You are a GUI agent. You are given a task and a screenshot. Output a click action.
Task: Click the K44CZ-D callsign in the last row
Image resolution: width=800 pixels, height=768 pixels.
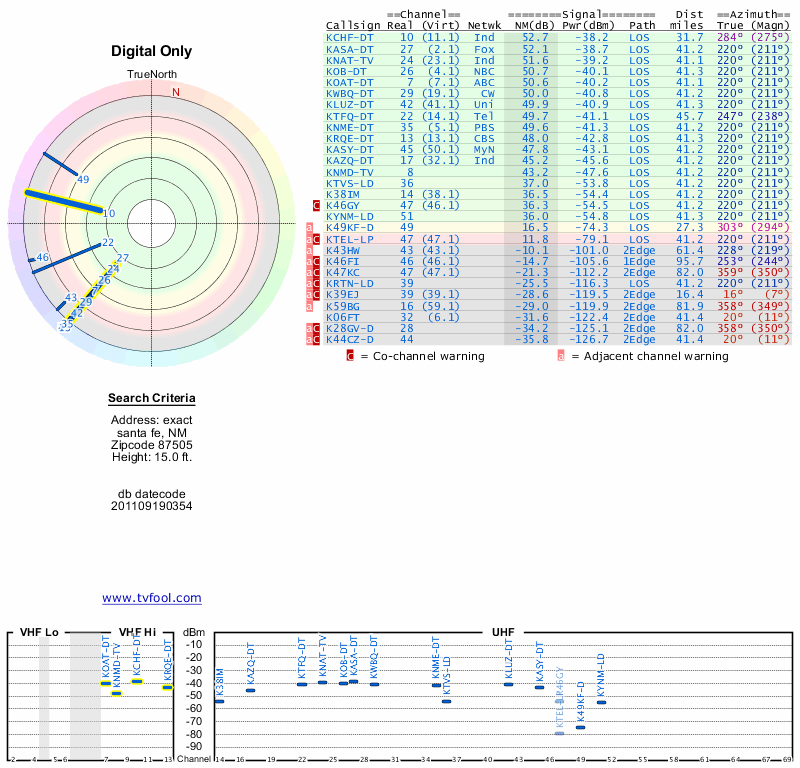349,340
